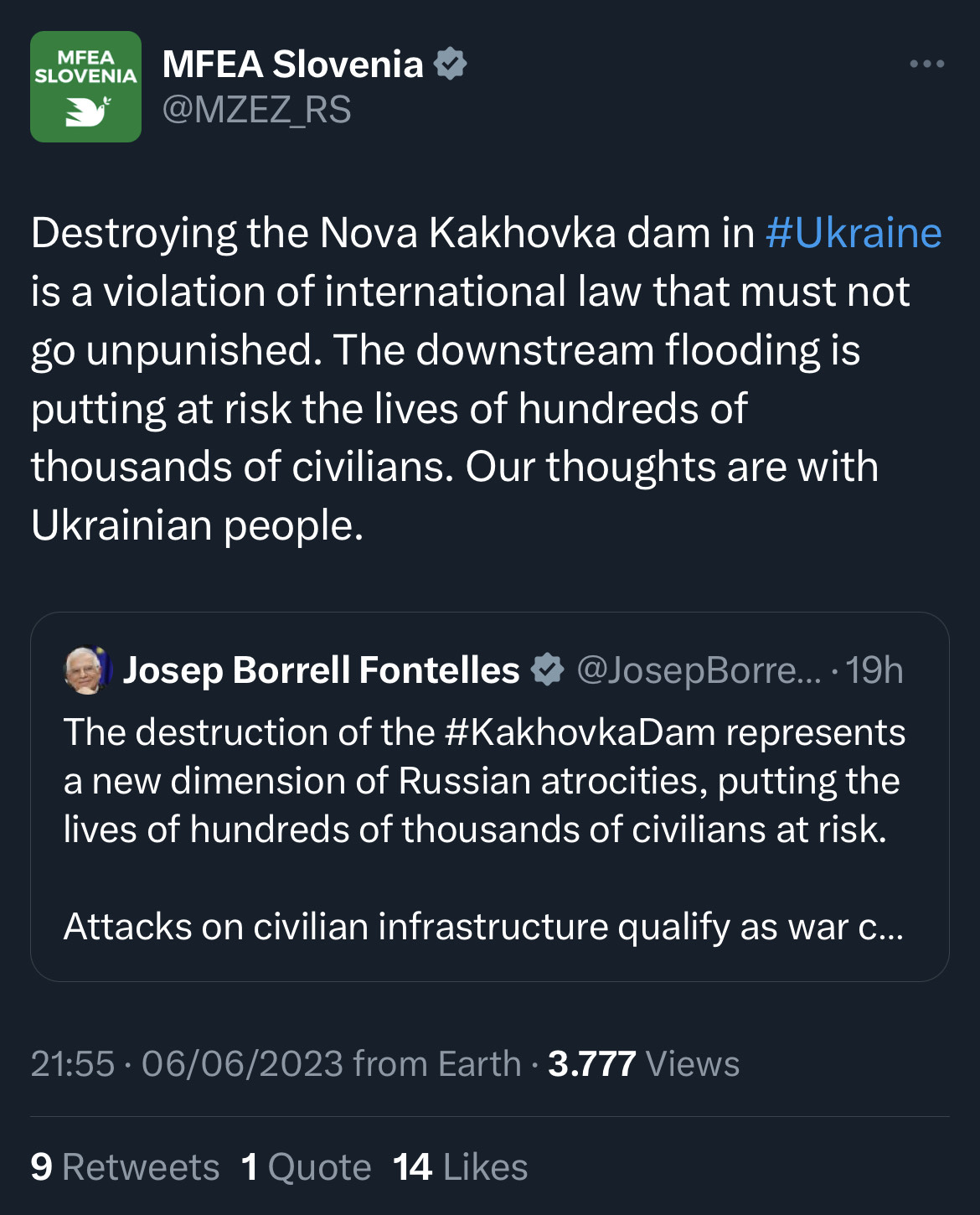Open the Josep Borrell Fontelles author name
980x1215 pixels.
coord(322,670)
